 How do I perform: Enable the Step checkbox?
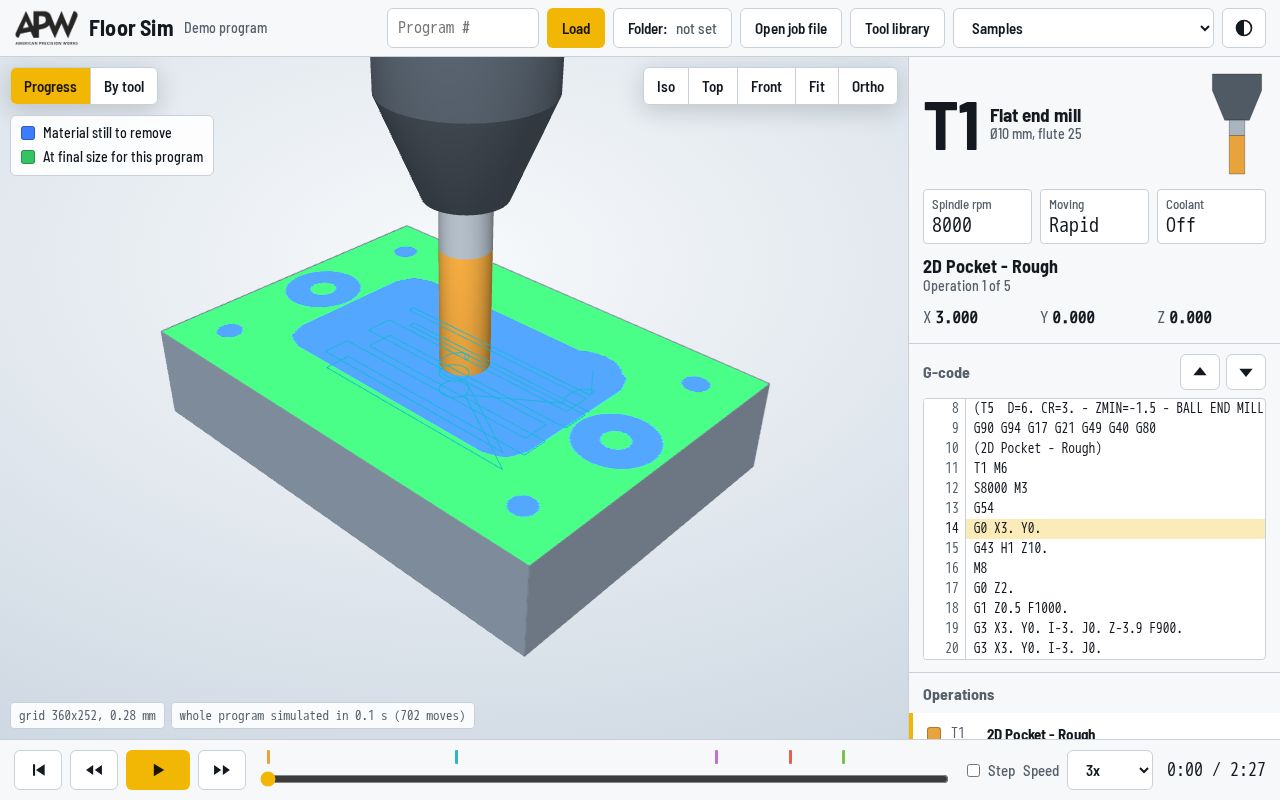973,771
